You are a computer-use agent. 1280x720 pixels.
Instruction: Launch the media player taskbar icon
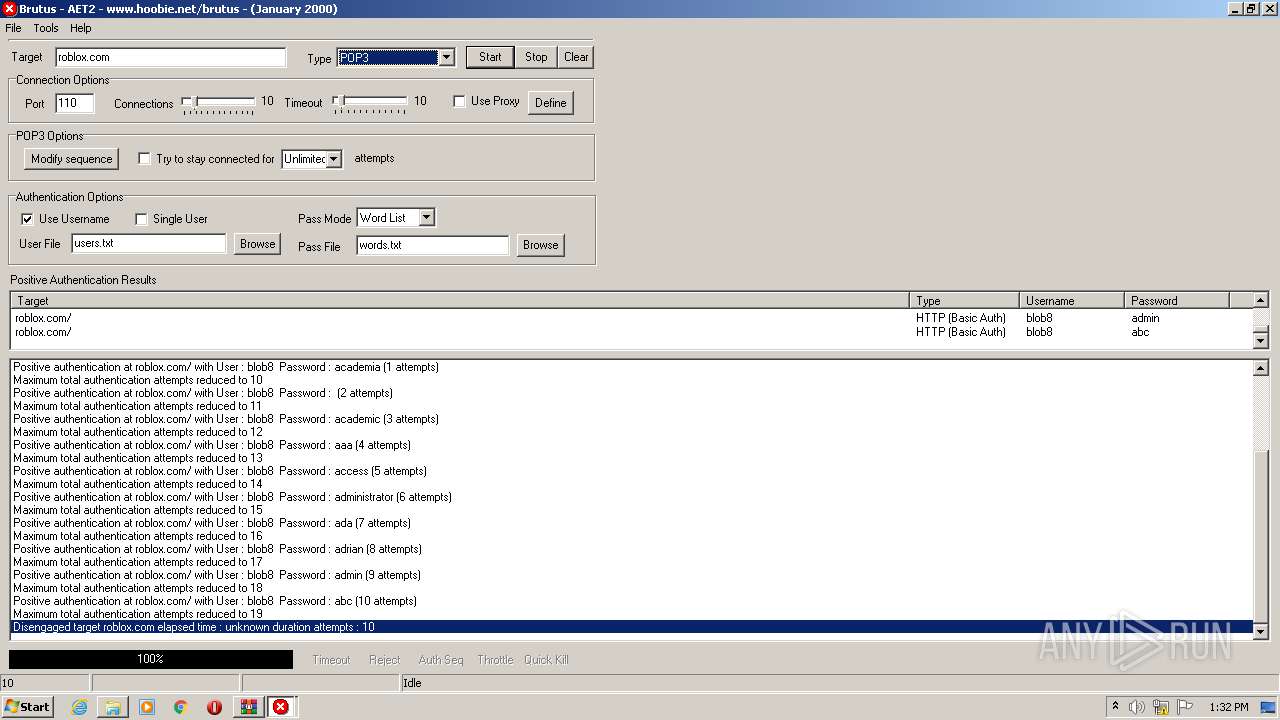[x=147, y=707]
